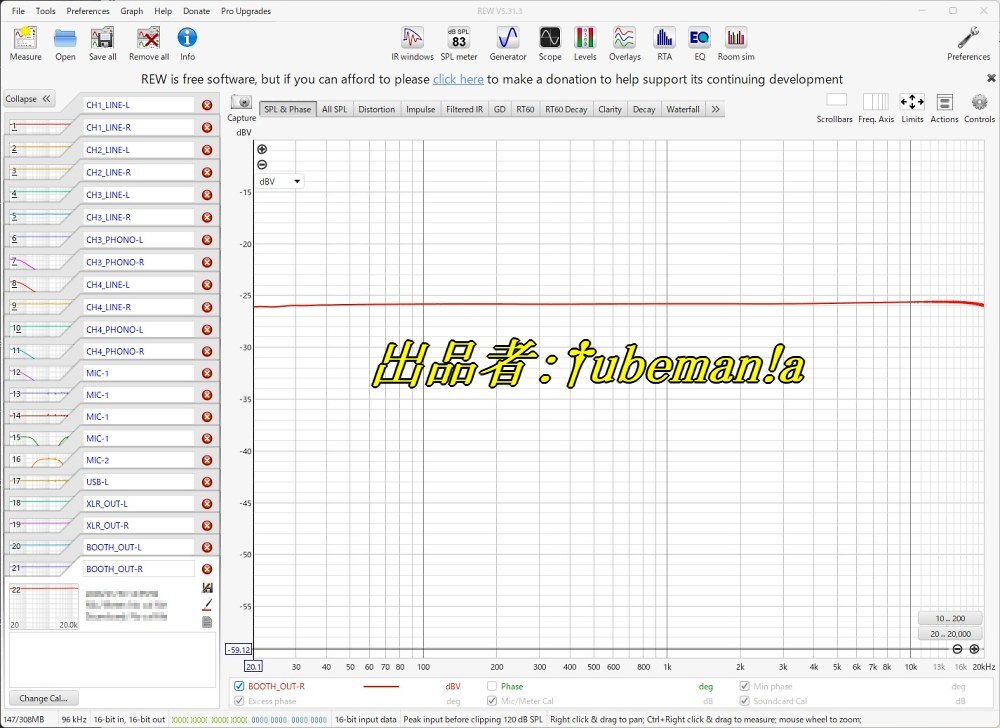Open Room sim tool
1000x728 pixels.
pos(736,44)
